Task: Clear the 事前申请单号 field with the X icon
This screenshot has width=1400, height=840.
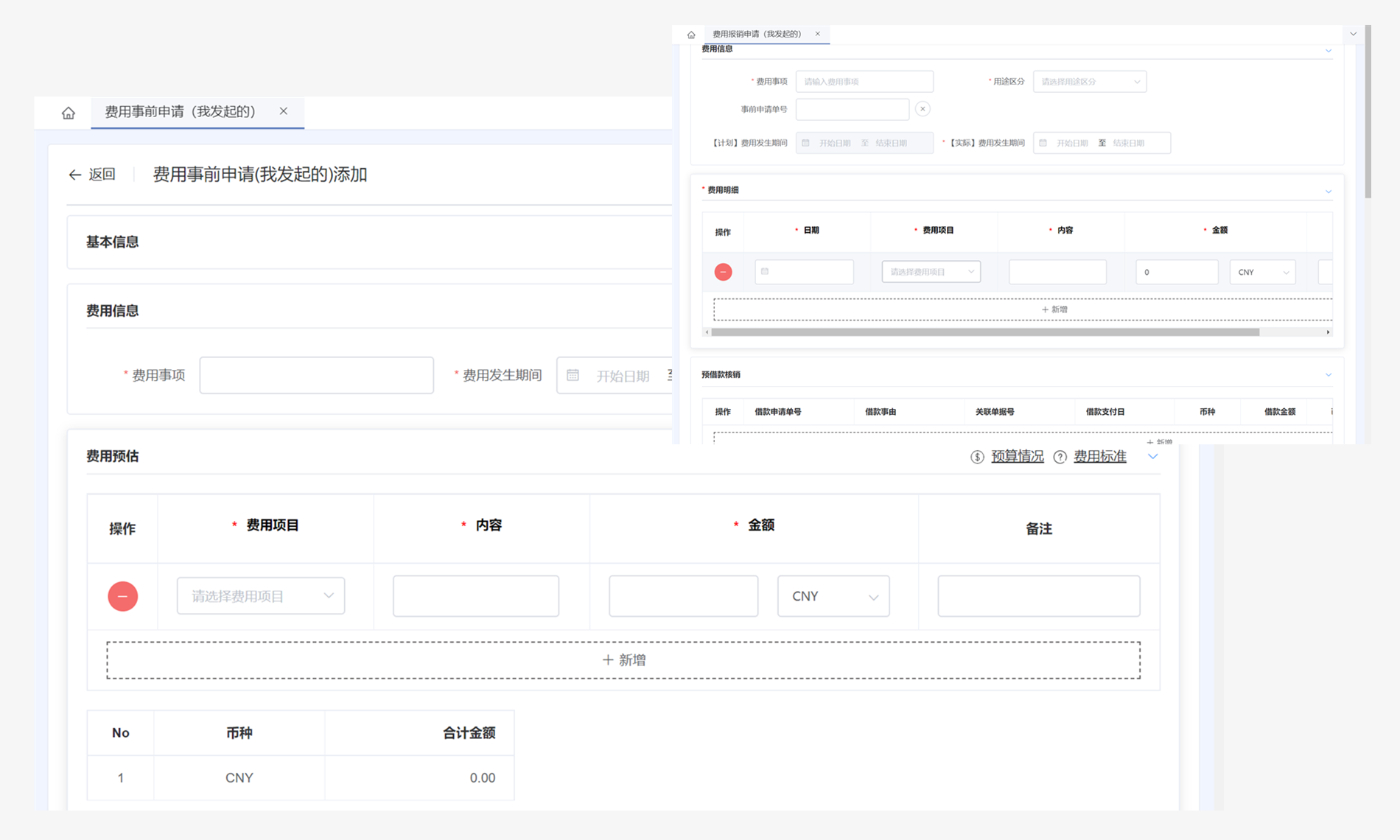Action: [x=922, y=109]
